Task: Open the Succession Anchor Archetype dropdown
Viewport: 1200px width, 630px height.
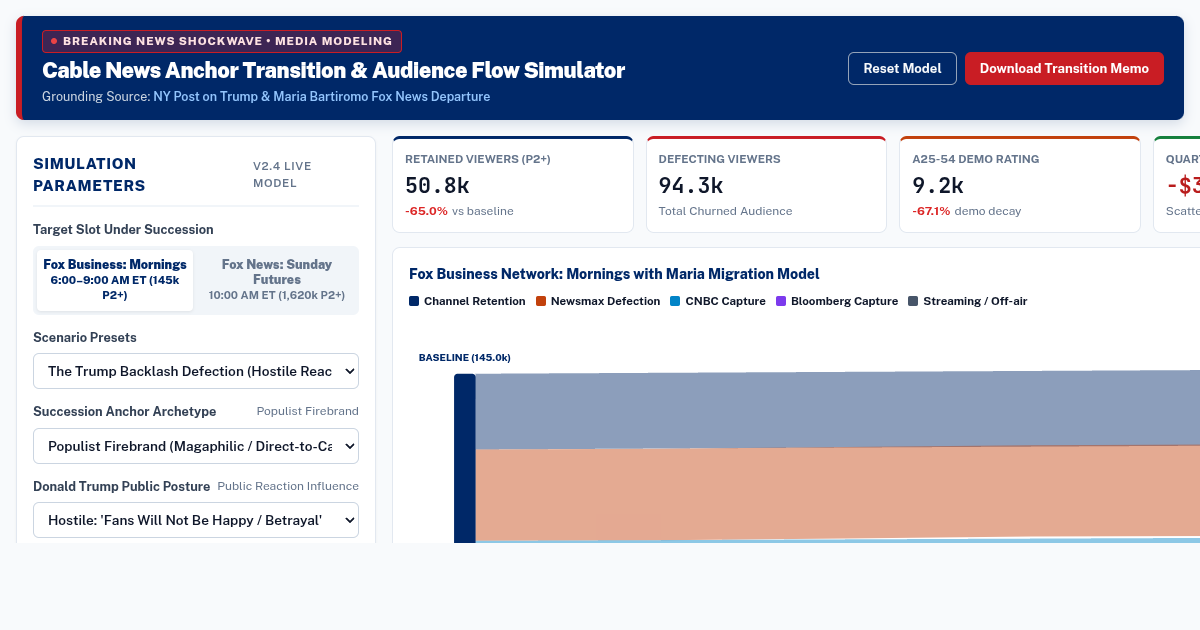Action: coord(196,446)
